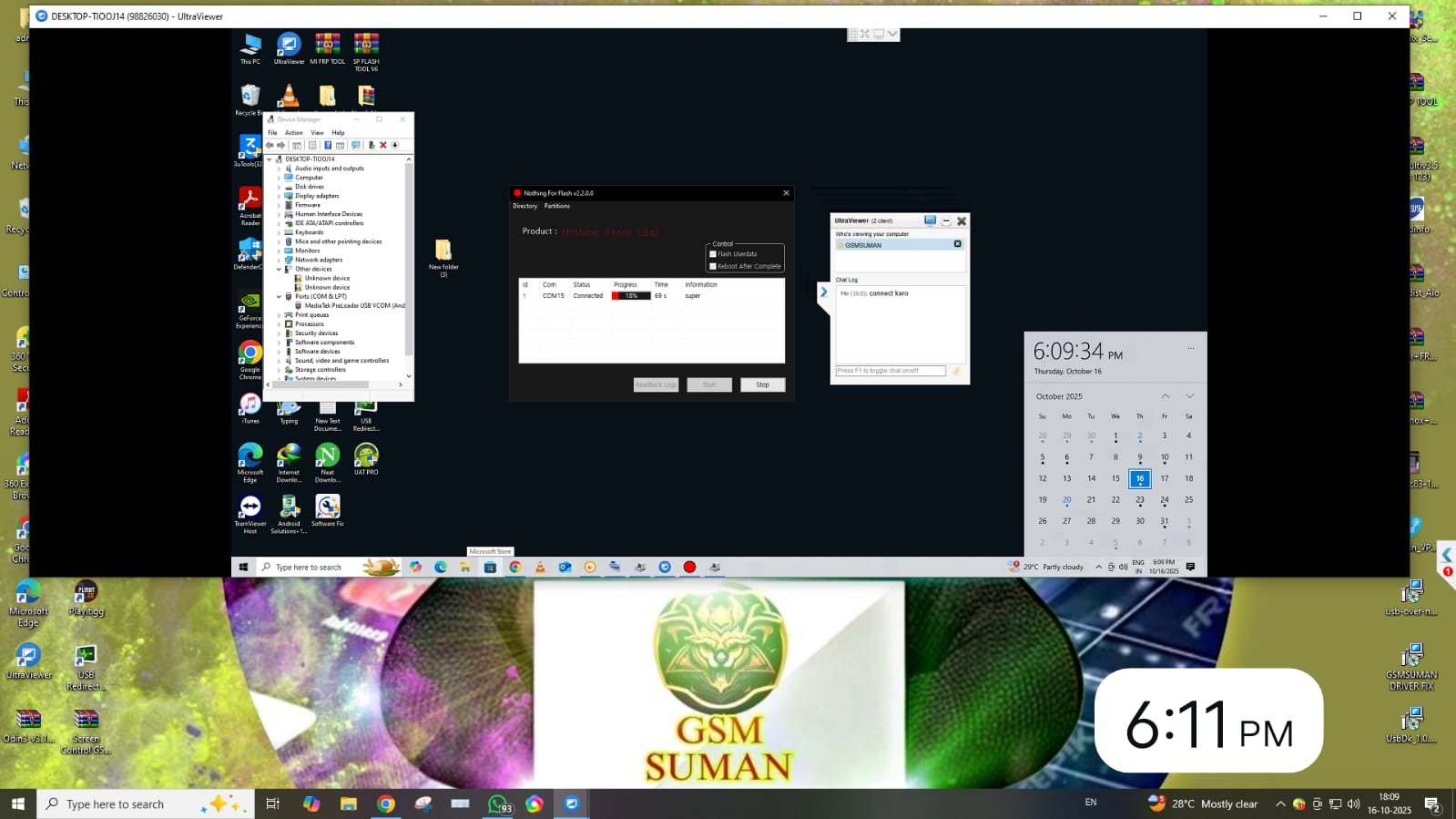Click scan for hardware changes monitor icon

(356, 145)
